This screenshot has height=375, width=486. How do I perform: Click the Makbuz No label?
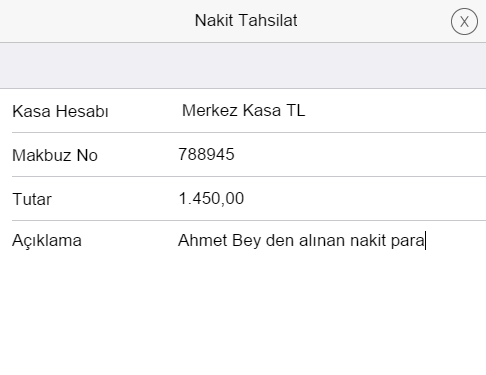[55, 155]
